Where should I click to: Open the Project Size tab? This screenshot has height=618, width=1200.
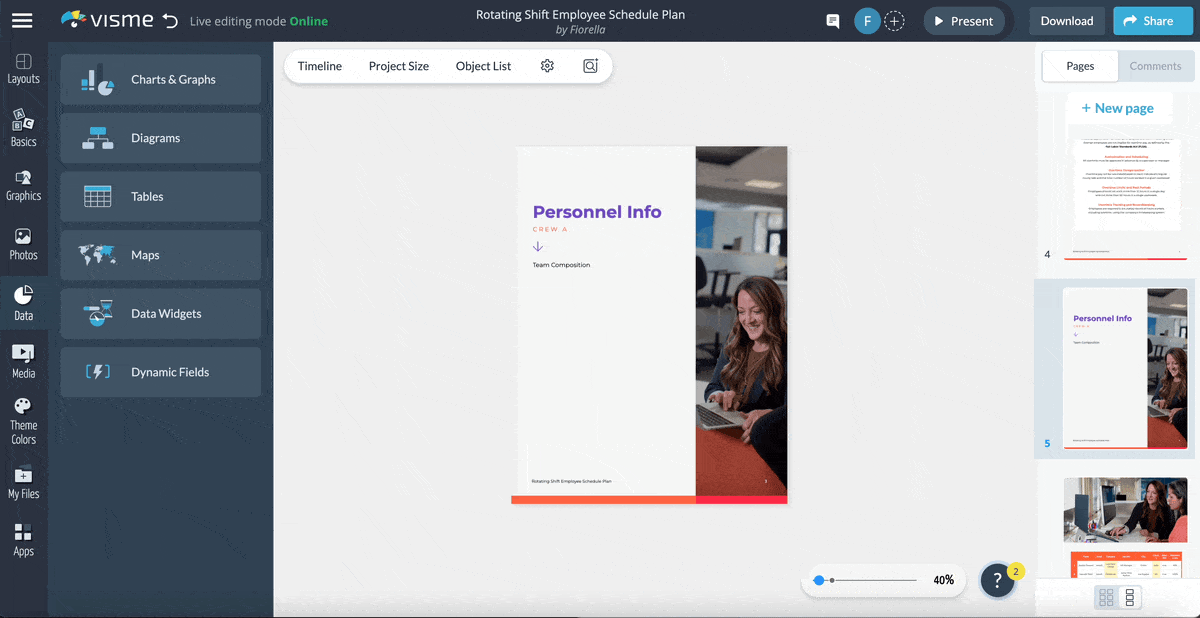click(x=398, y=66)
